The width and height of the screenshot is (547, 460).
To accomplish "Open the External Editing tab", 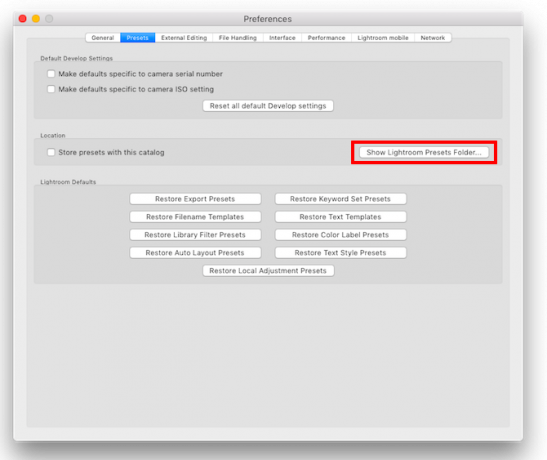I will (x=184, y=38).
